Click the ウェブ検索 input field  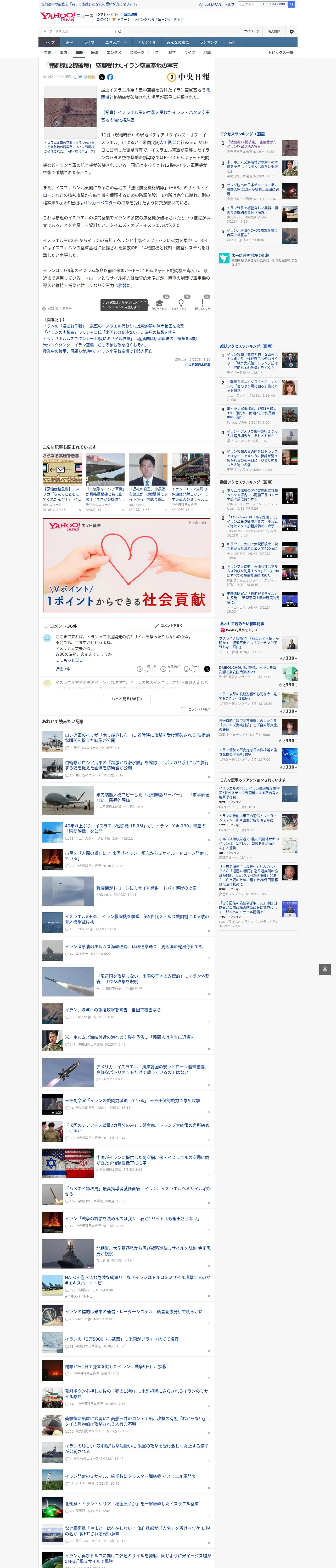[x=249, y=4]
